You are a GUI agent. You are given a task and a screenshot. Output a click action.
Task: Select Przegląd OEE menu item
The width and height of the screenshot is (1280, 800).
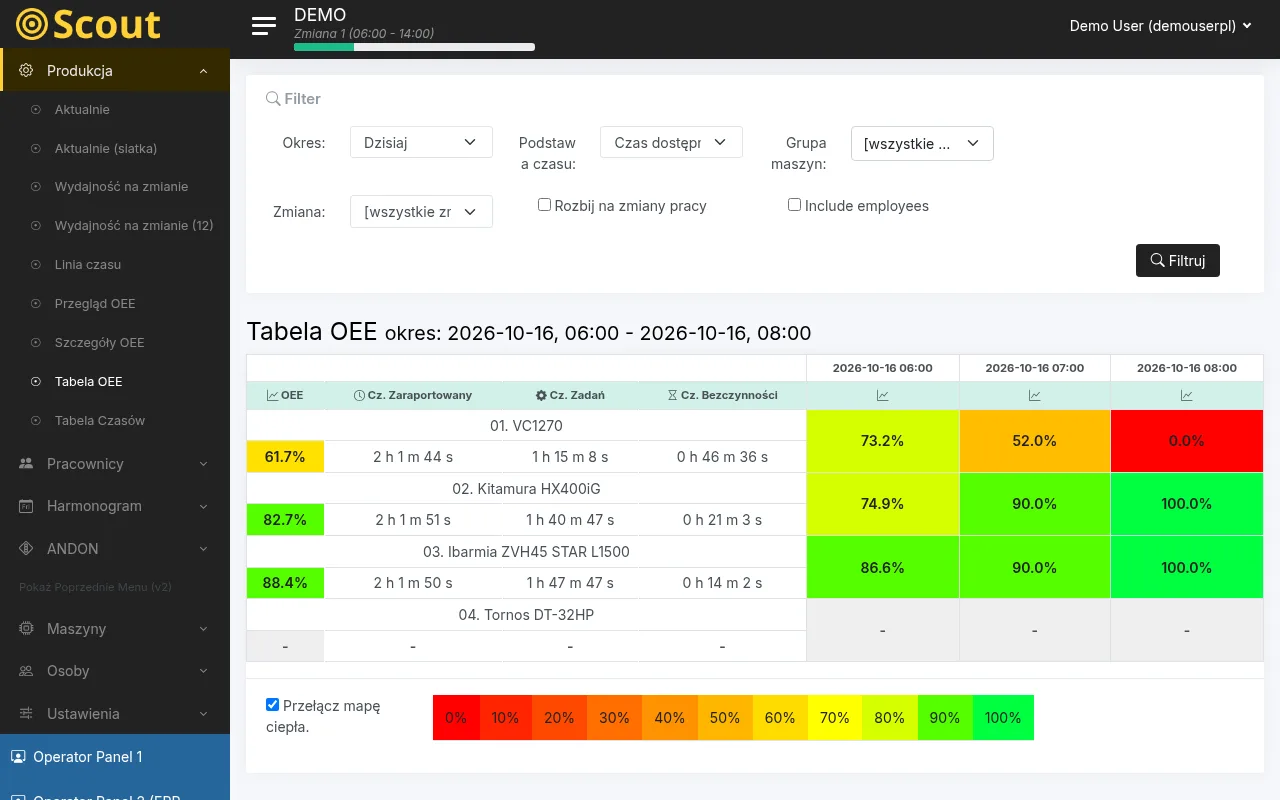[95, 304]
